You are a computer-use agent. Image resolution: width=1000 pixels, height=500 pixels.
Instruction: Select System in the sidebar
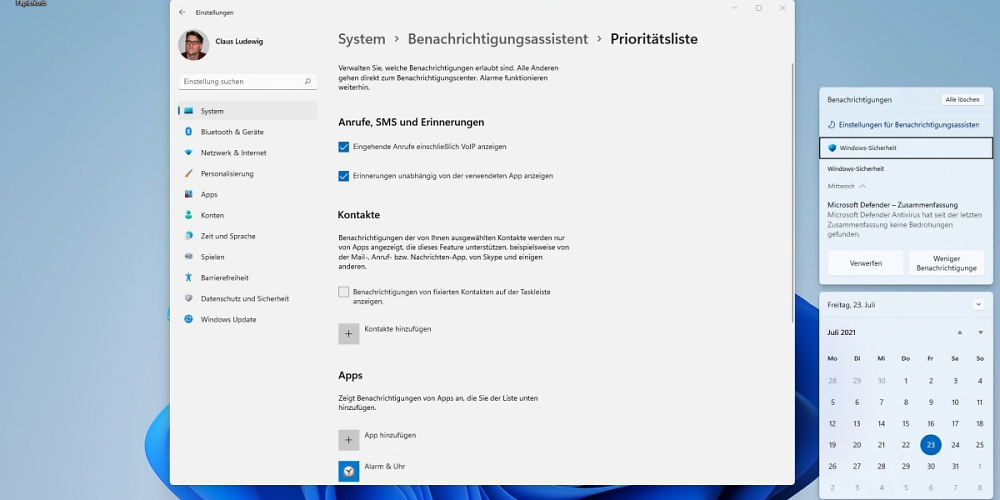(248, 111)
